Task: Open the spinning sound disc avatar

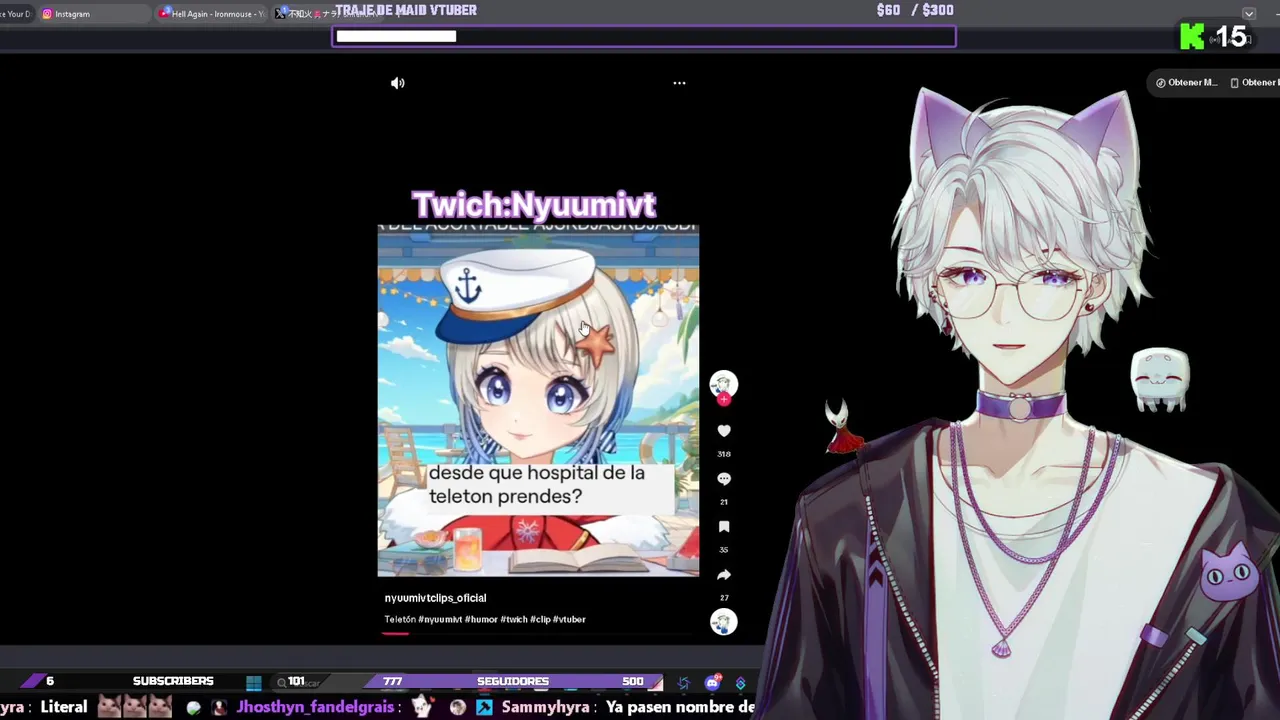Action: pos(723,622)
